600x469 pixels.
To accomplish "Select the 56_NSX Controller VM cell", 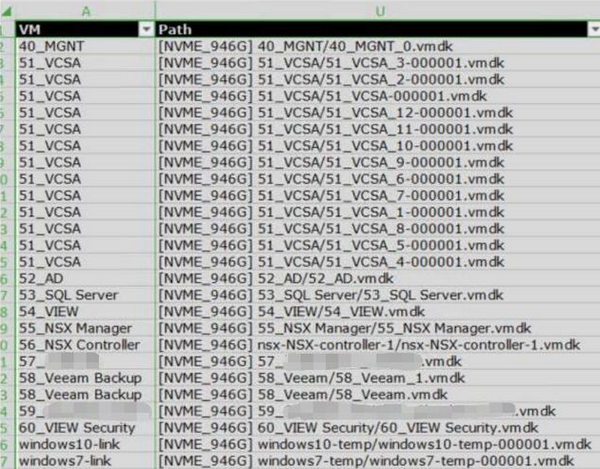I will tap(85, 345).
